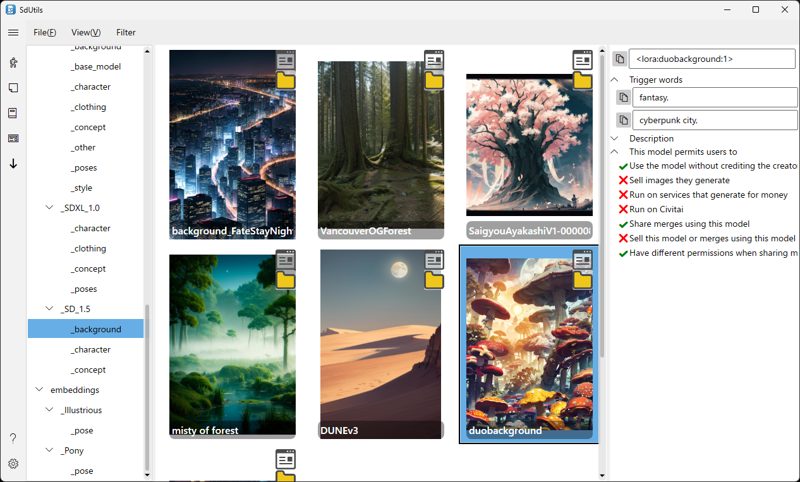The width and height of the screenshot is (800, 482).
Task: Click 'Sell images they generate' permission text
Action: 679,180
